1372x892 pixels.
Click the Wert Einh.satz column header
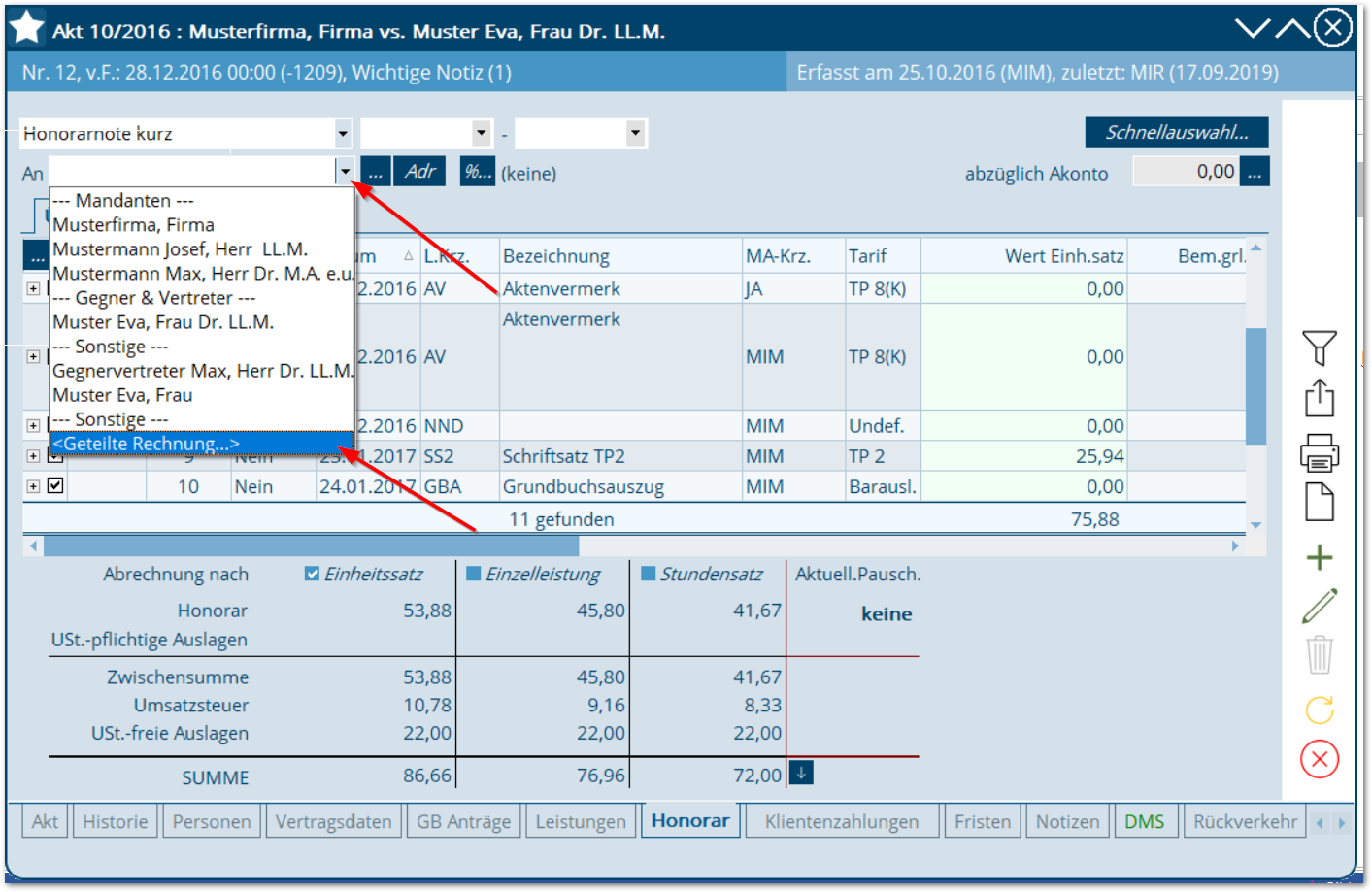coord(1023,256)
